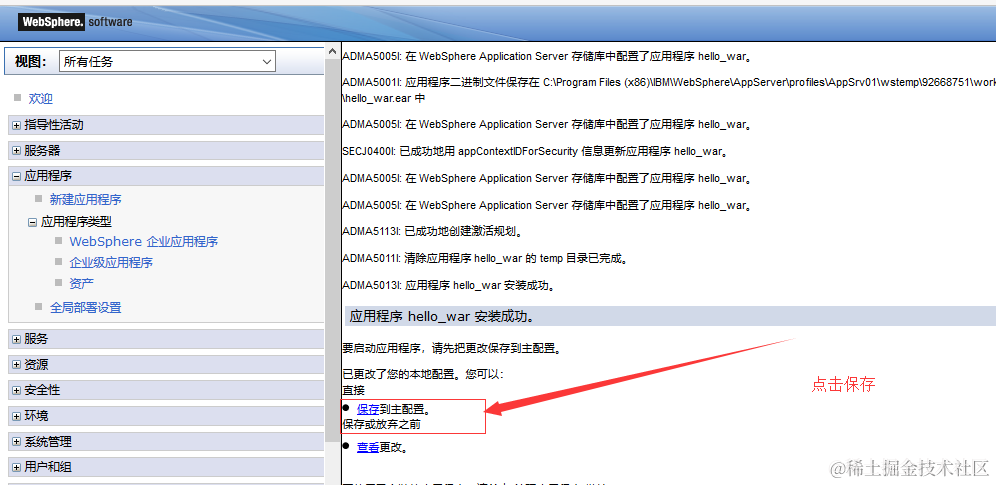Select the SECJ0400I appContextIDForSecurity message
Viewport: 996px width, 485px height.
[534, 152]
